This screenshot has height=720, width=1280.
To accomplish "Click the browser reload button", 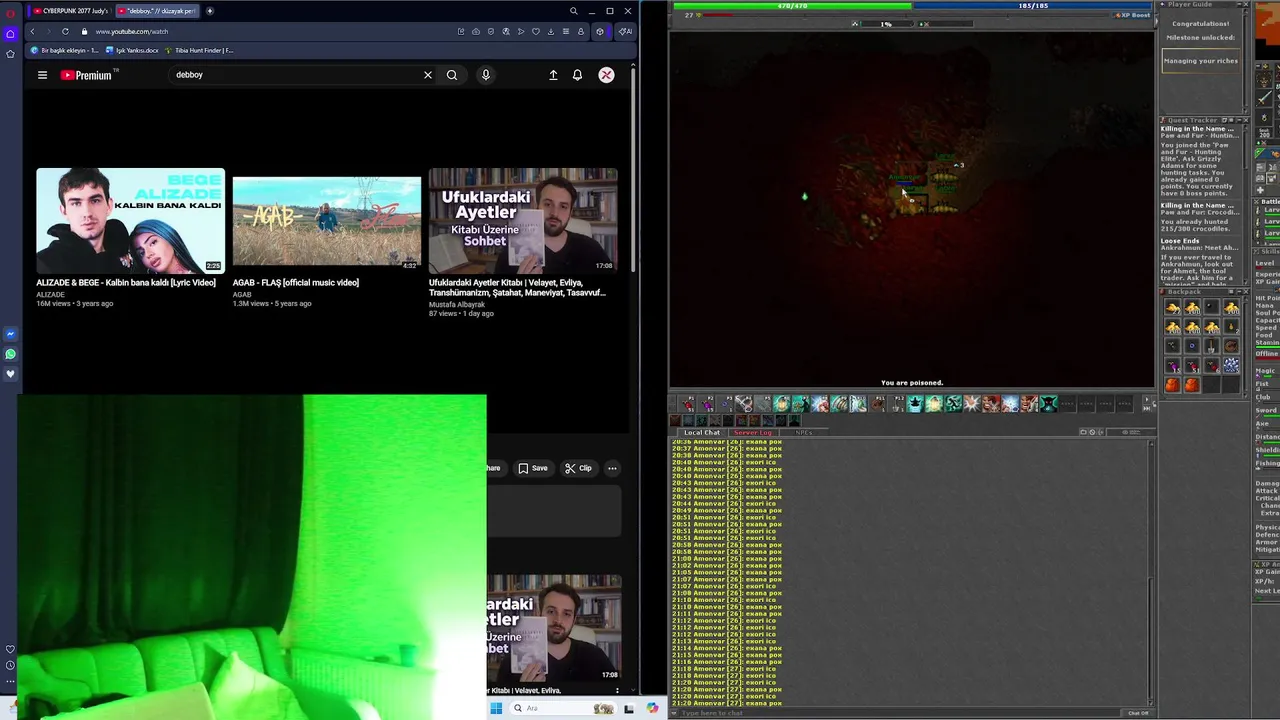I will pos(65,31).
